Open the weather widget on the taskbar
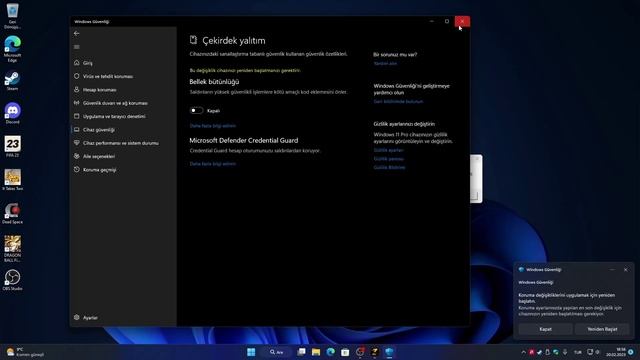Viewport: 640px width, 360px height. [x=25, y=352]
